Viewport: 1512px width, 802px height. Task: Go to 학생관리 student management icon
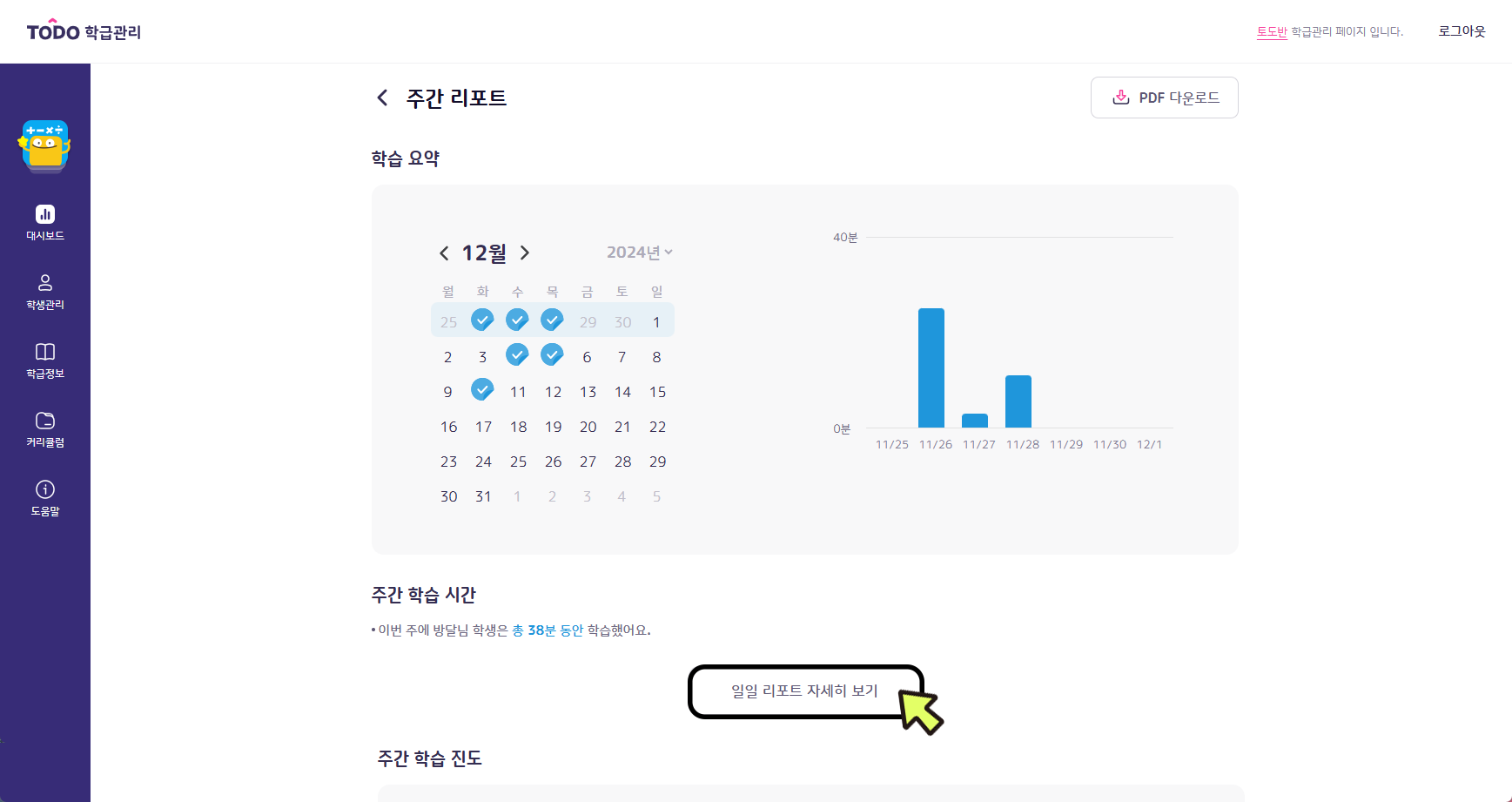(45, 283)
